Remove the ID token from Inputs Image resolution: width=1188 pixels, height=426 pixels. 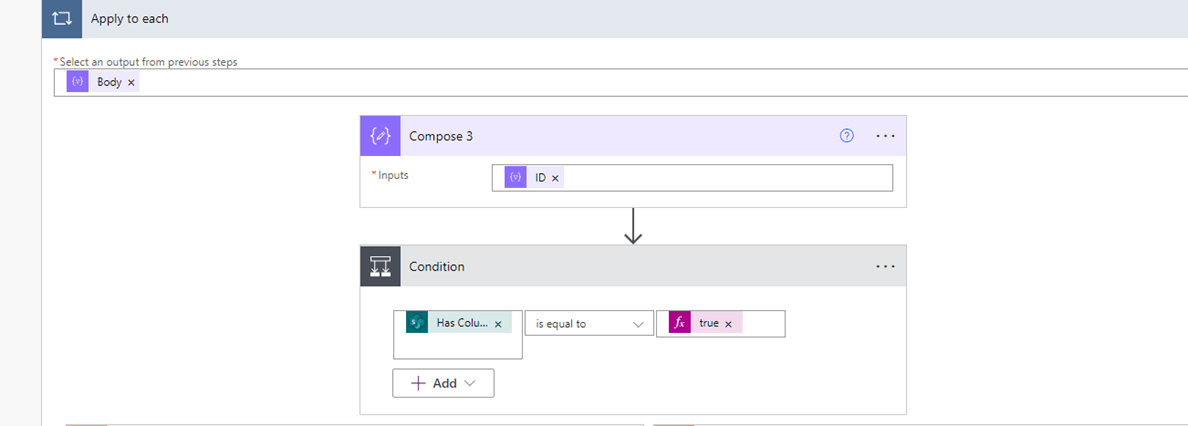(556, 178)
